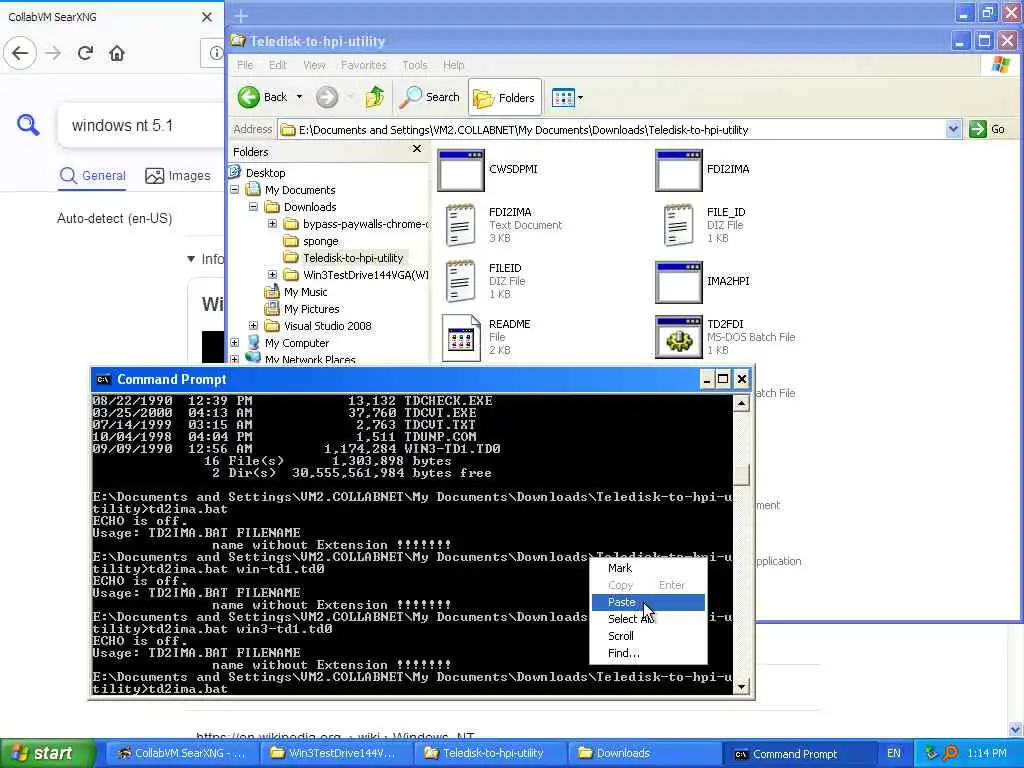Toggle the Folders pane button
1024x768 pixels.
504,97
